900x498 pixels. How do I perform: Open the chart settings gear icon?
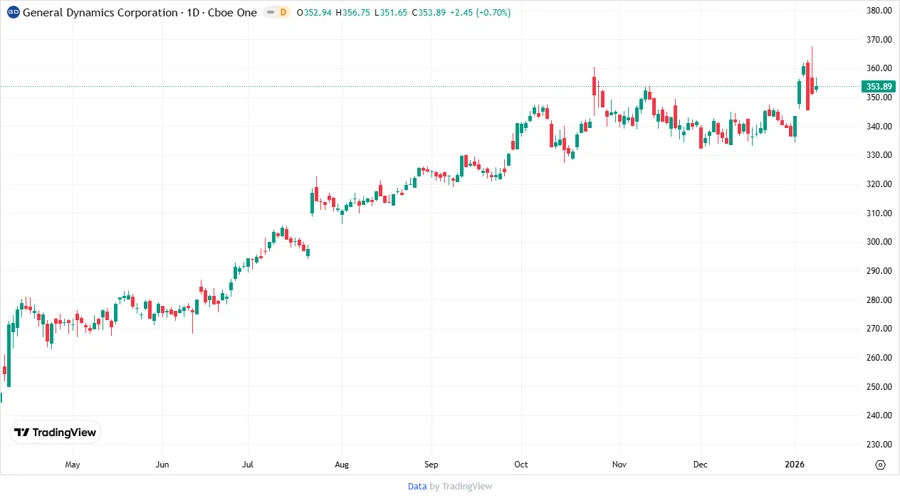(880, 465)
